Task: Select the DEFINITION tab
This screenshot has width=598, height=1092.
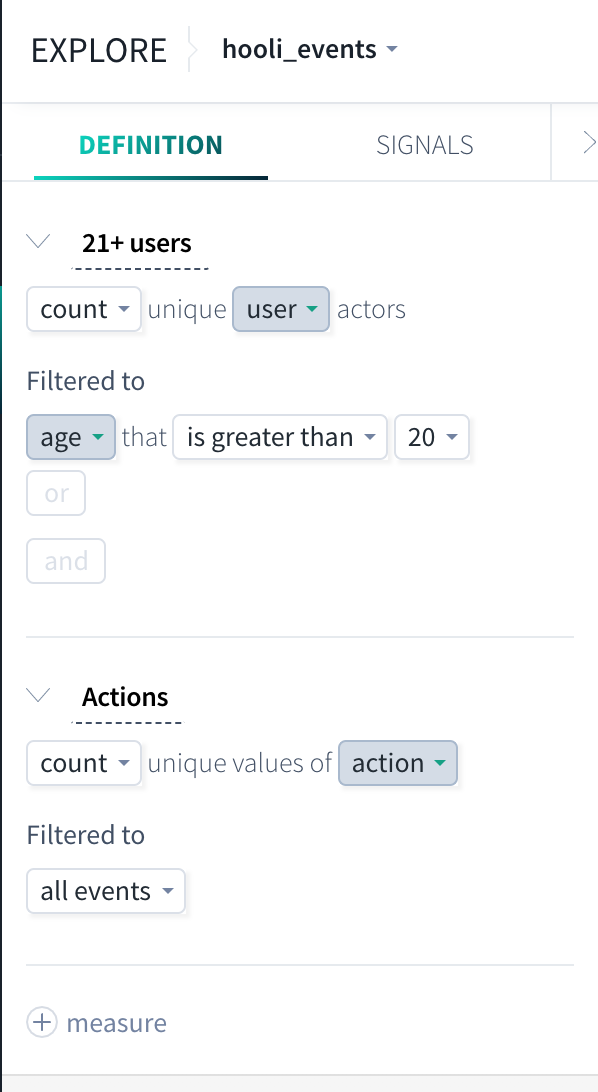Action: click(151, 144)
